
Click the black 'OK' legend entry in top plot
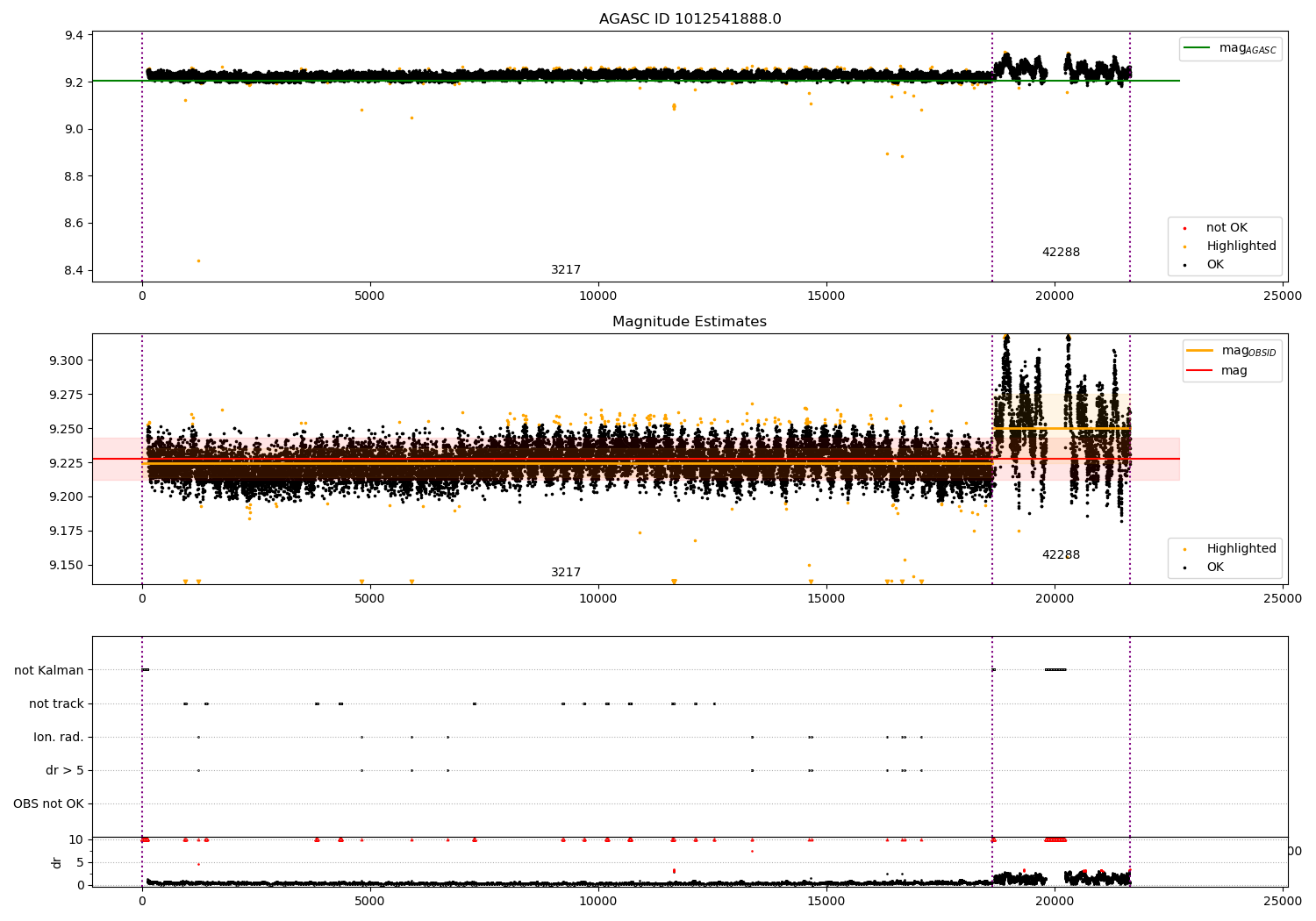click(1214, 265)
